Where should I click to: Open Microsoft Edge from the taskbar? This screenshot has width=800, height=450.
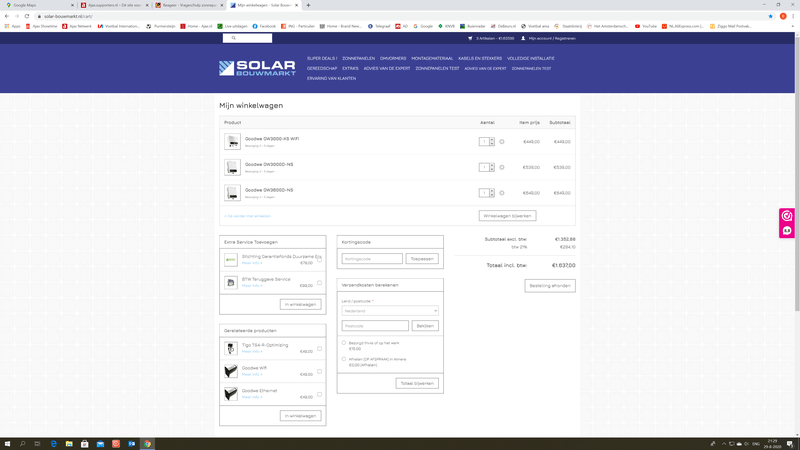[54, 444]
